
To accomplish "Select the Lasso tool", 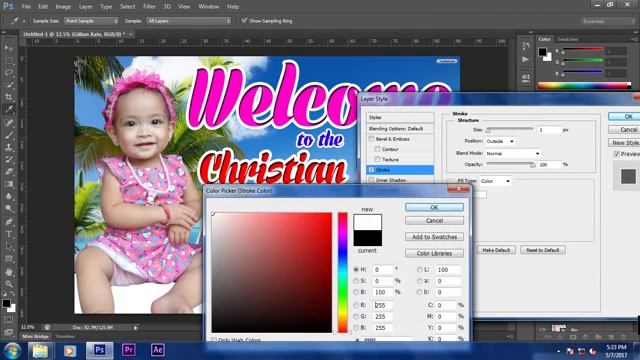I will click(9, 73).
